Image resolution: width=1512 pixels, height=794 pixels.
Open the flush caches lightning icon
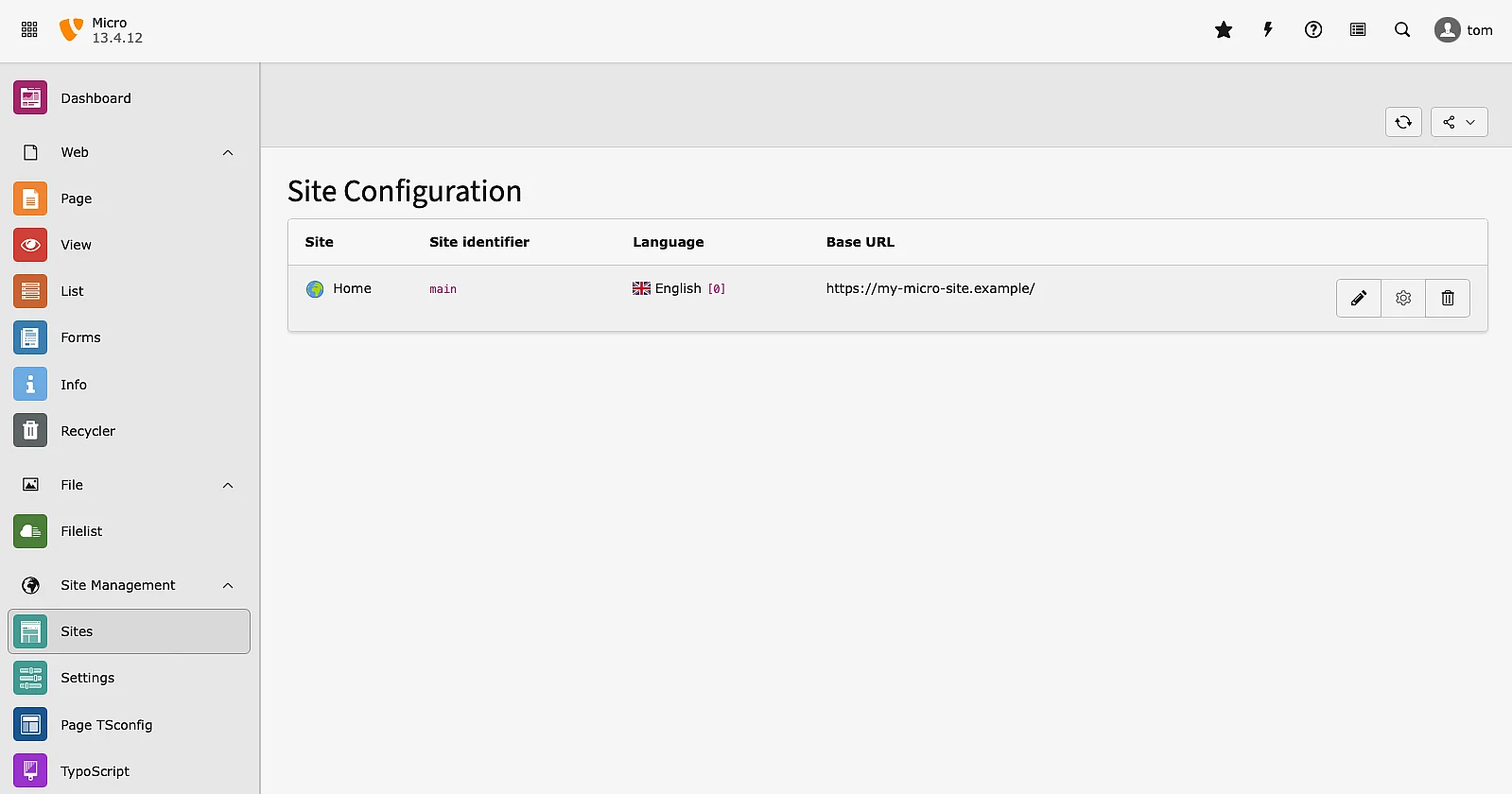[x=1268, y=30]
